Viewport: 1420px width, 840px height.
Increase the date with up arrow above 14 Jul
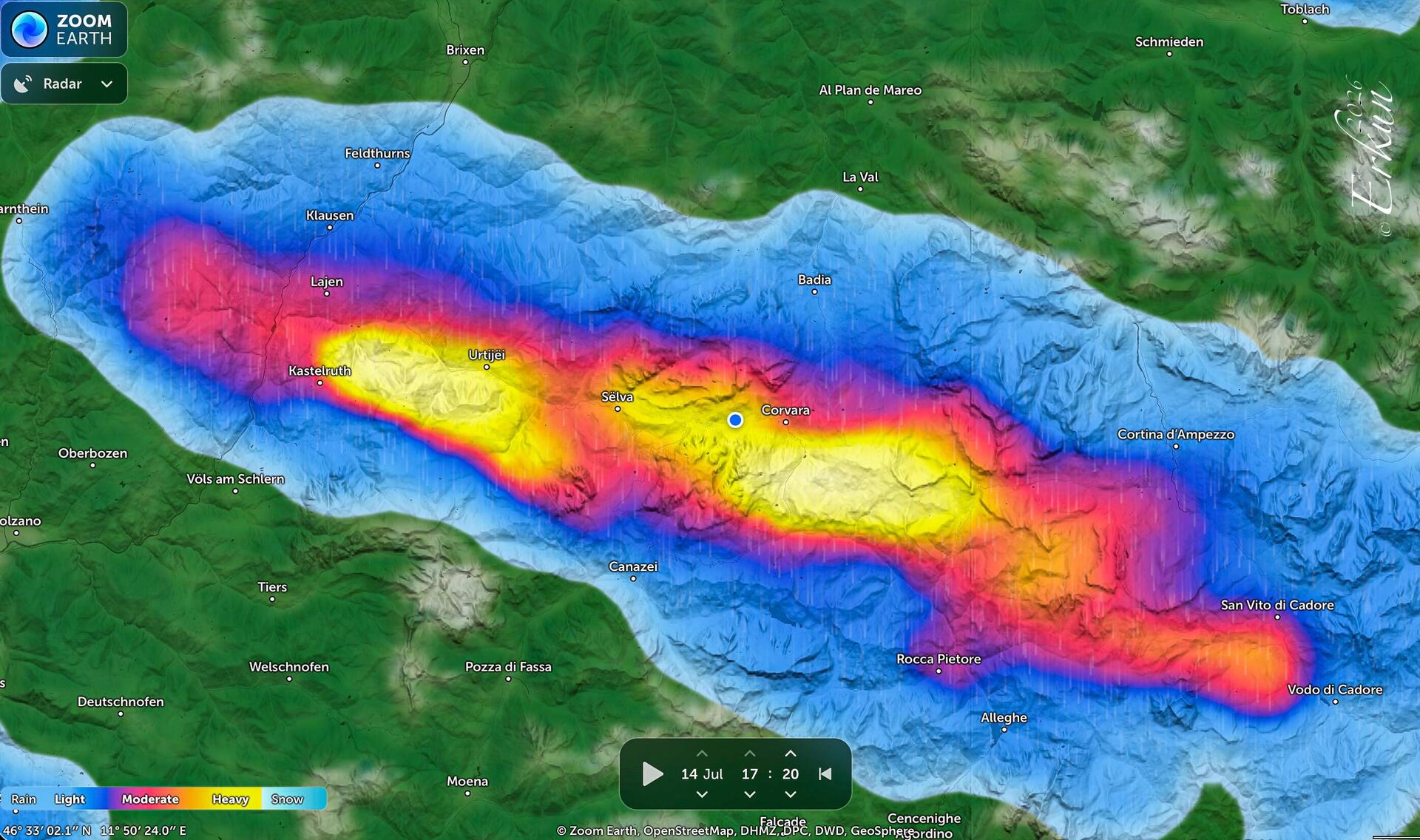point(702,753)
